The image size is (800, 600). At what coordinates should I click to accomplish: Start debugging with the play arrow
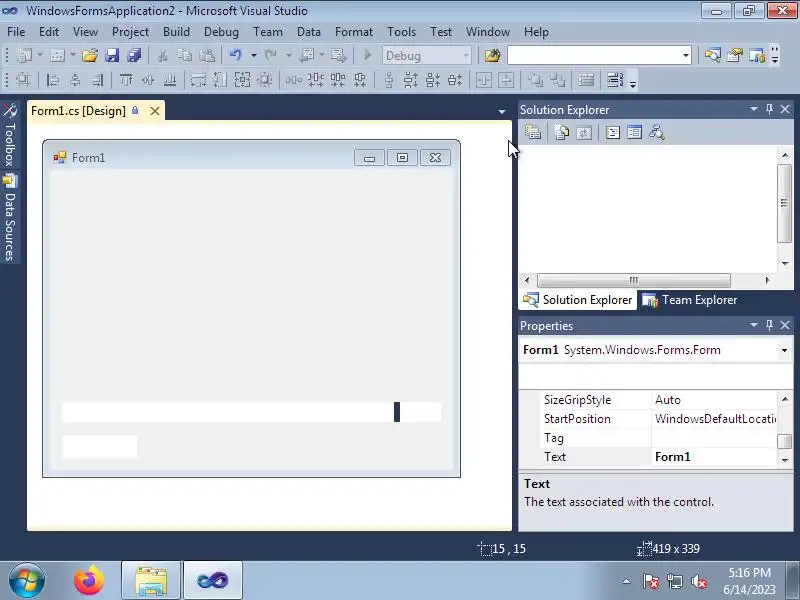click(367, 55)
